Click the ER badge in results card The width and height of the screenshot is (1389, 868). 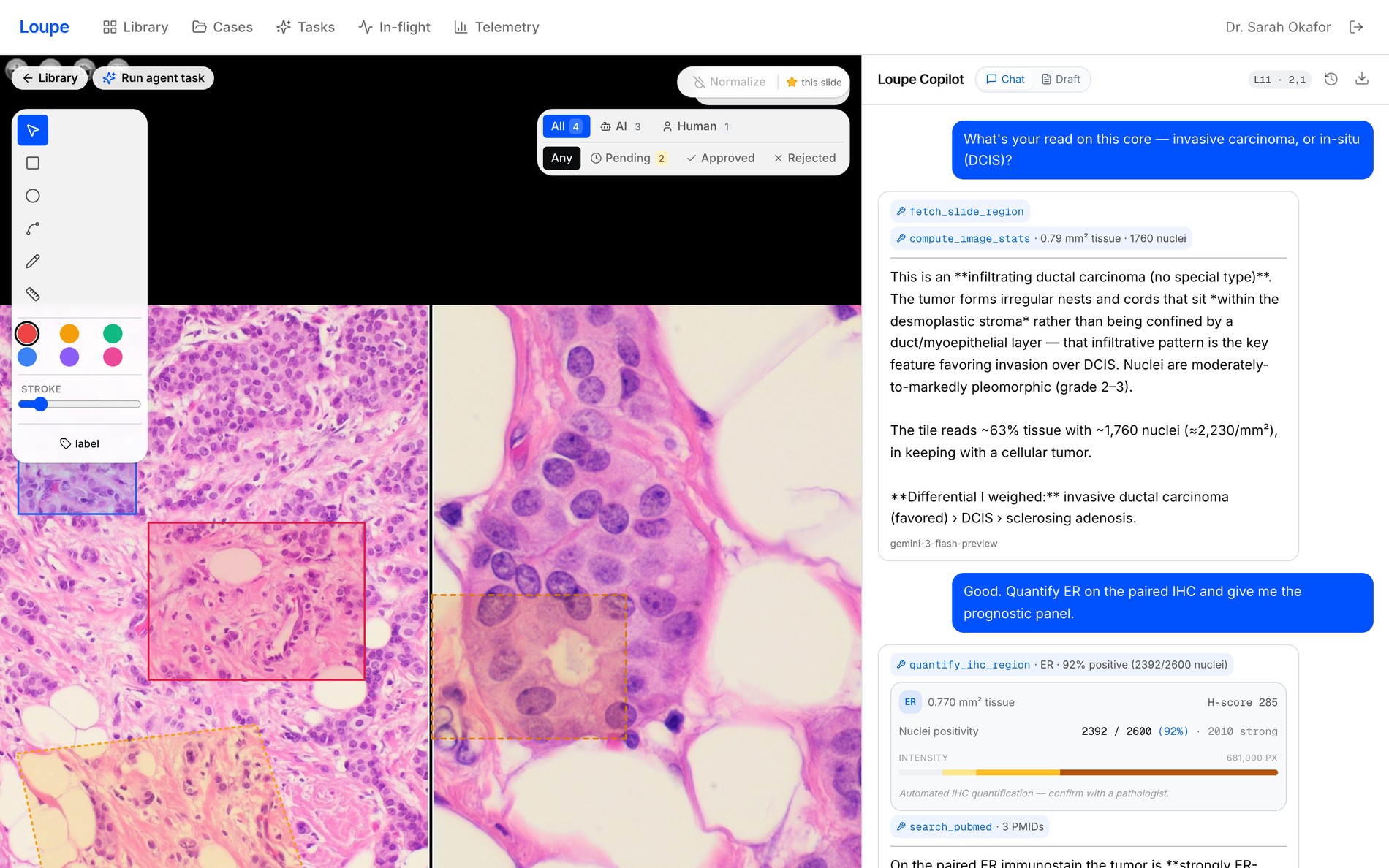pos(910,702)
